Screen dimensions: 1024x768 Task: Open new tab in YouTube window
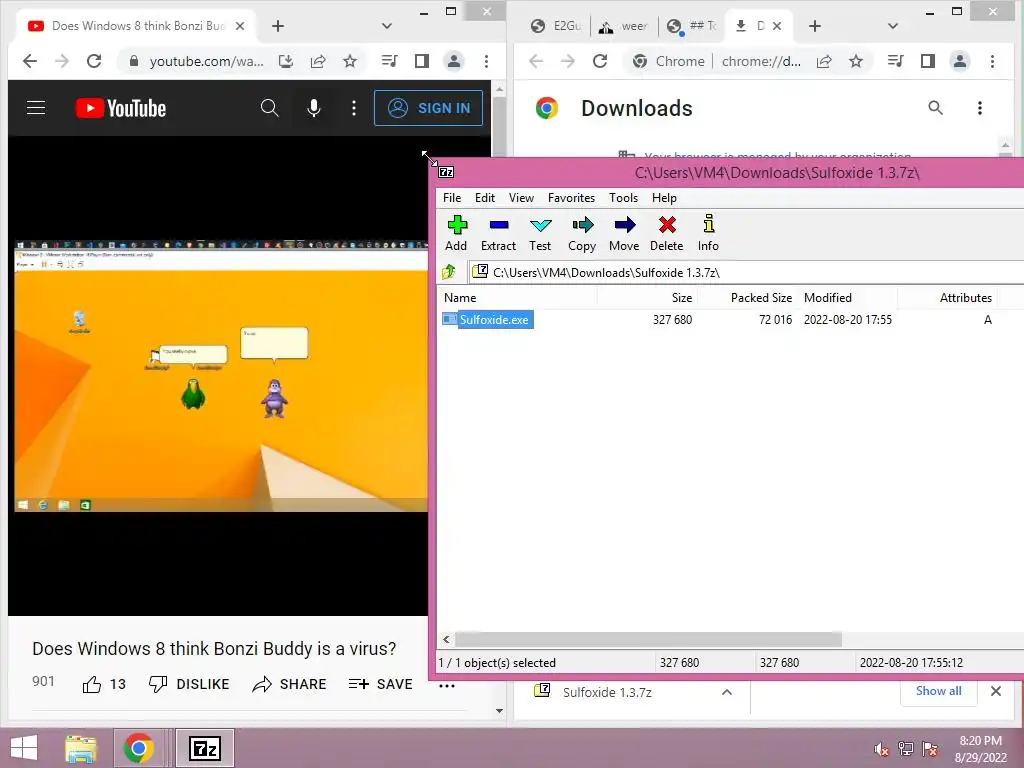click(x=278, y=26)
